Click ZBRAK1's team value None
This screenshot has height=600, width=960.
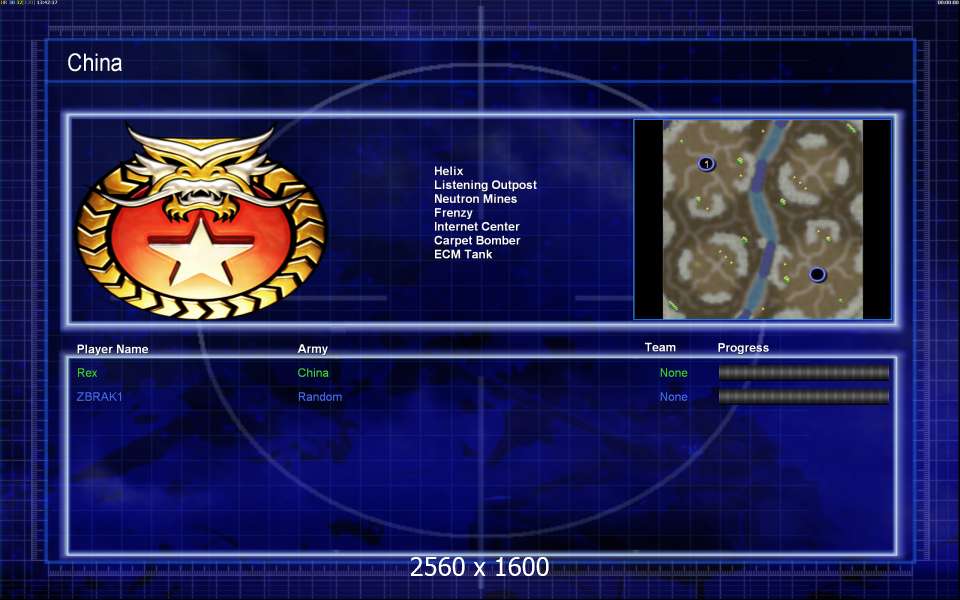coord(673,397)
